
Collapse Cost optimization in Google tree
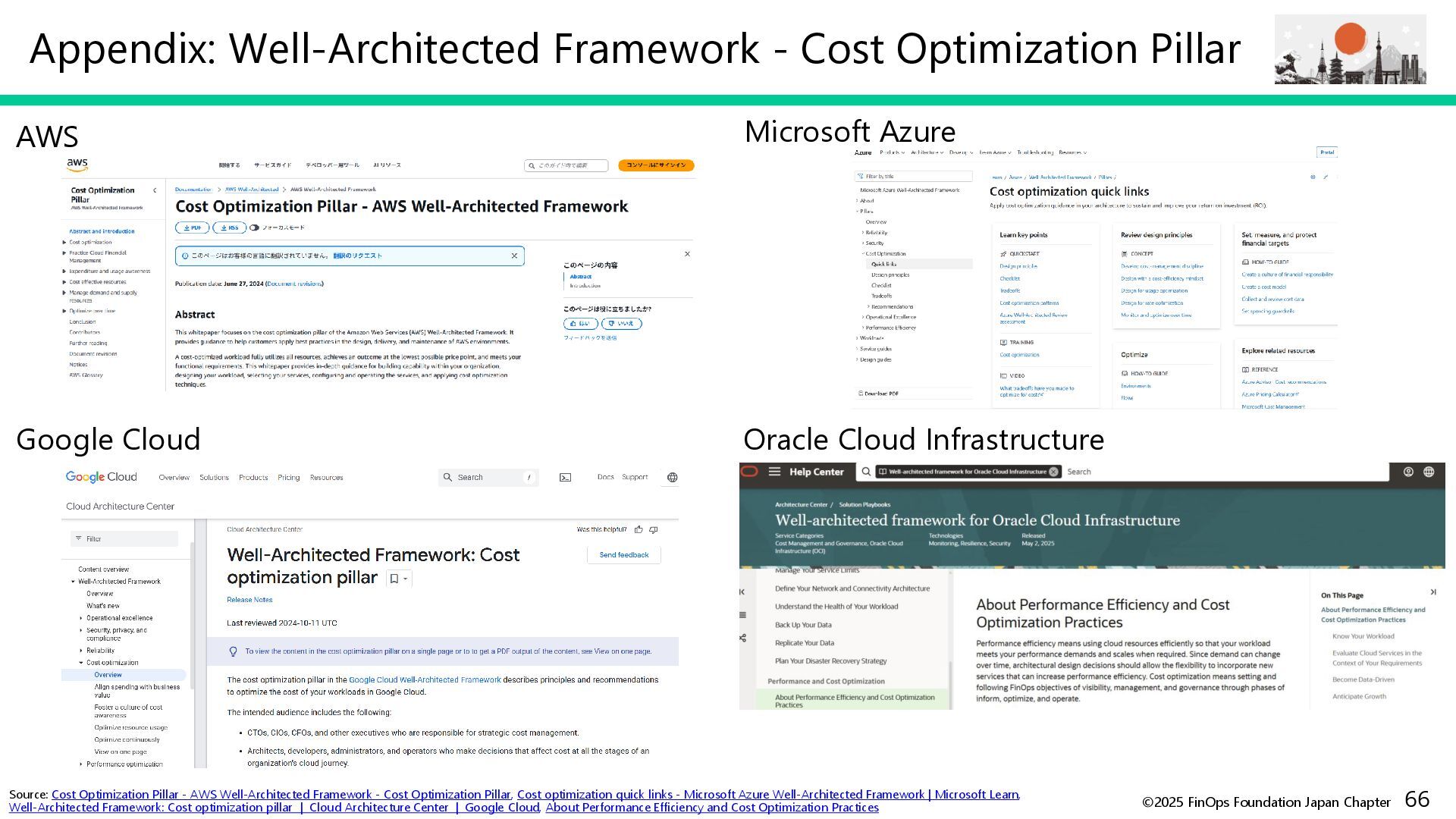[81, 663]
